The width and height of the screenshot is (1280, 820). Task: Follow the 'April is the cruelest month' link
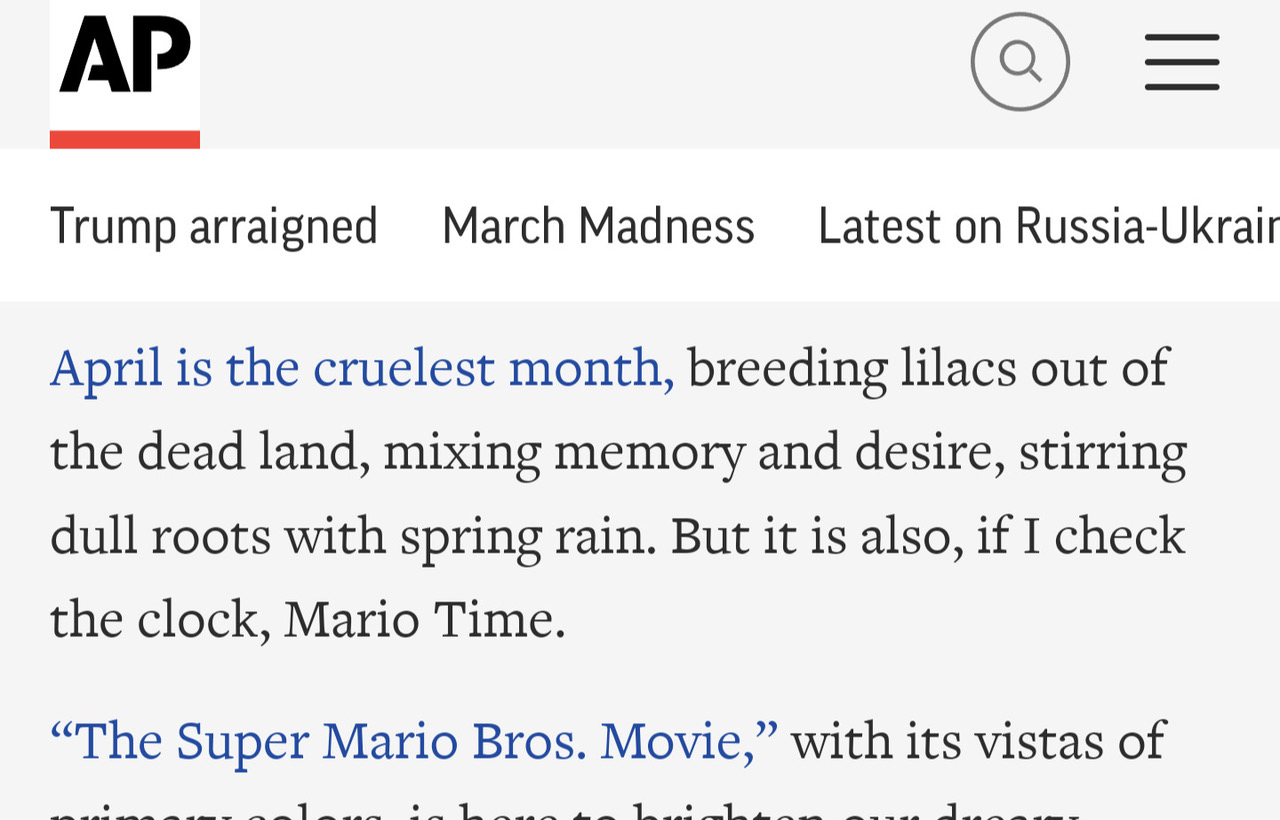[362, 368]
